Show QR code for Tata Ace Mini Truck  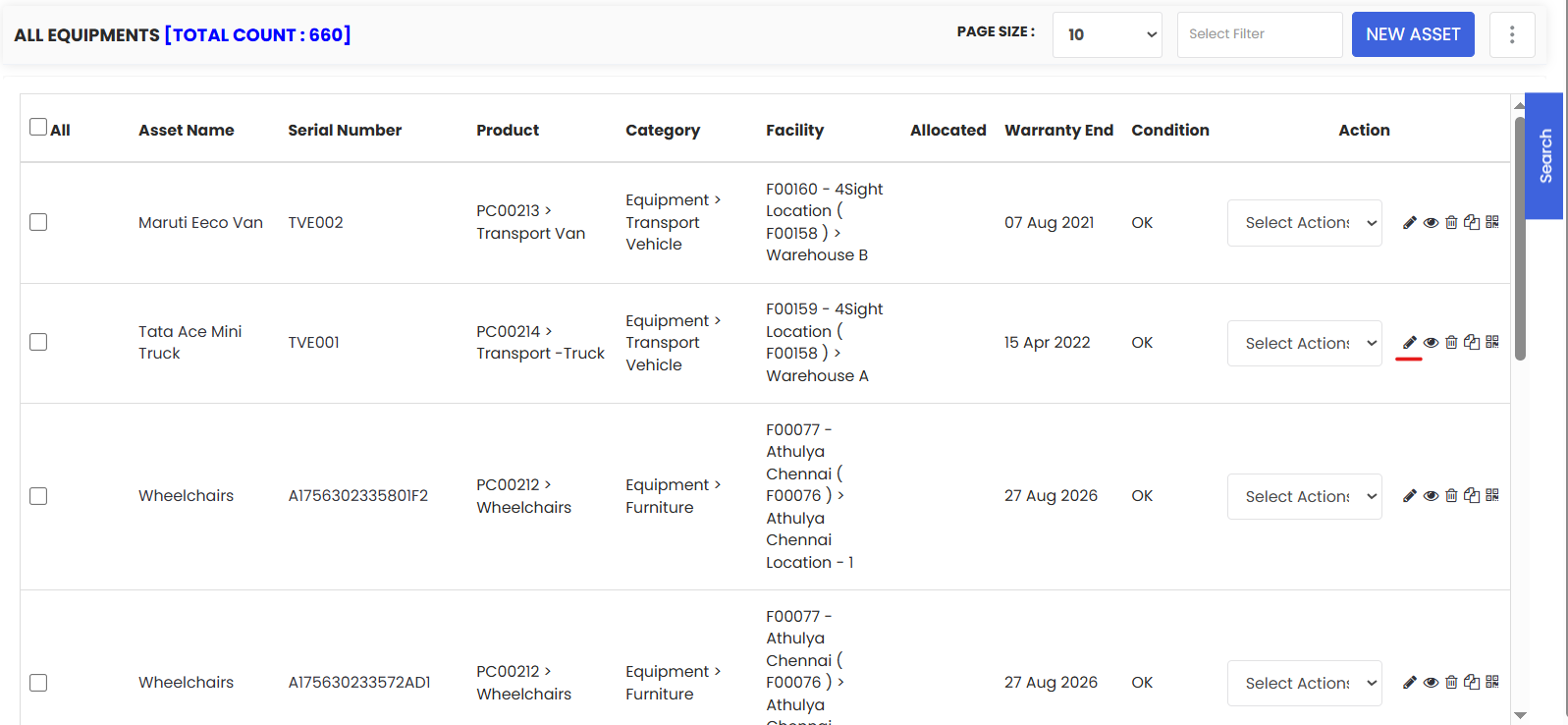pos(1492,342)
